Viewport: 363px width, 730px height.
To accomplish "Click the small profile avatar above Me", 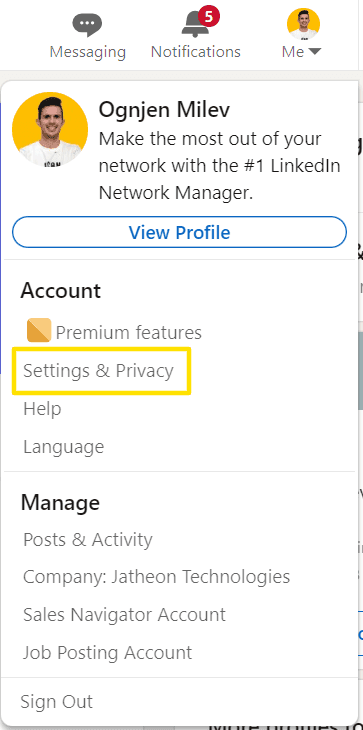I will [x=303, y=24].
